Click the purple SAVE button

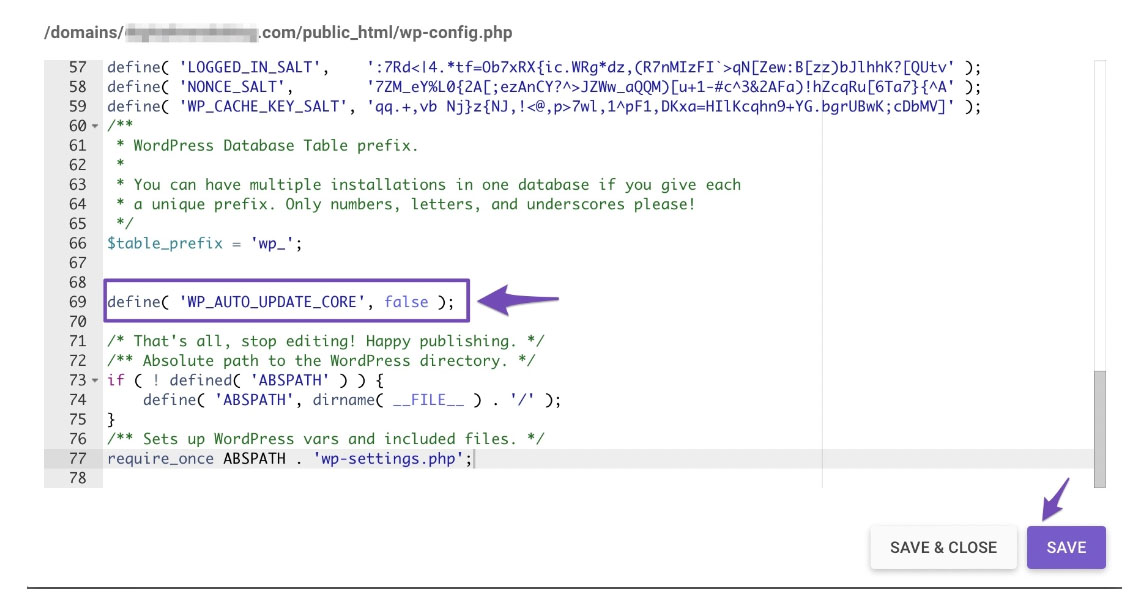tap(1066, 548)
